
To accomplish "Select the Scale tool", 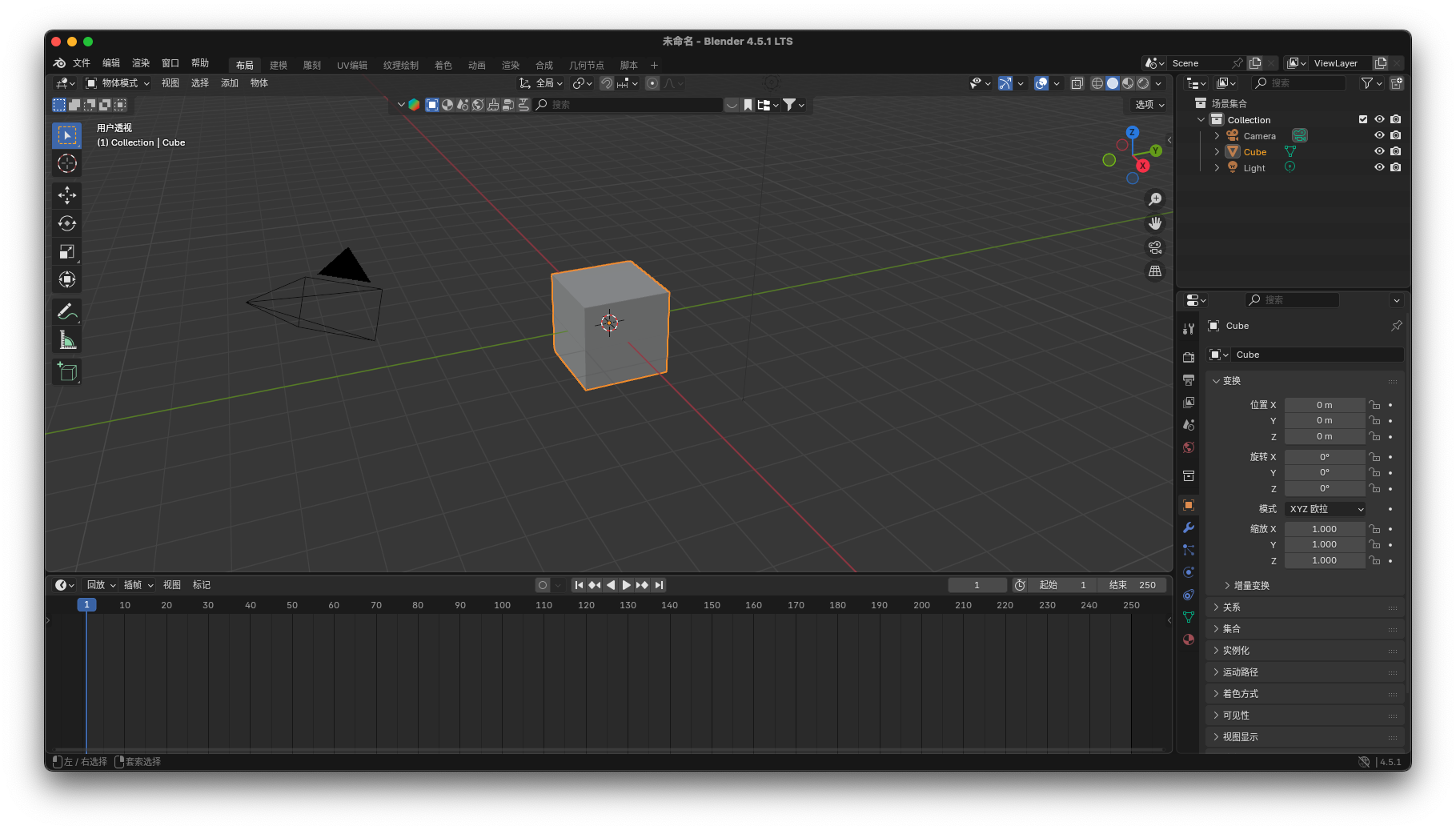I will (x=67, y=251).
